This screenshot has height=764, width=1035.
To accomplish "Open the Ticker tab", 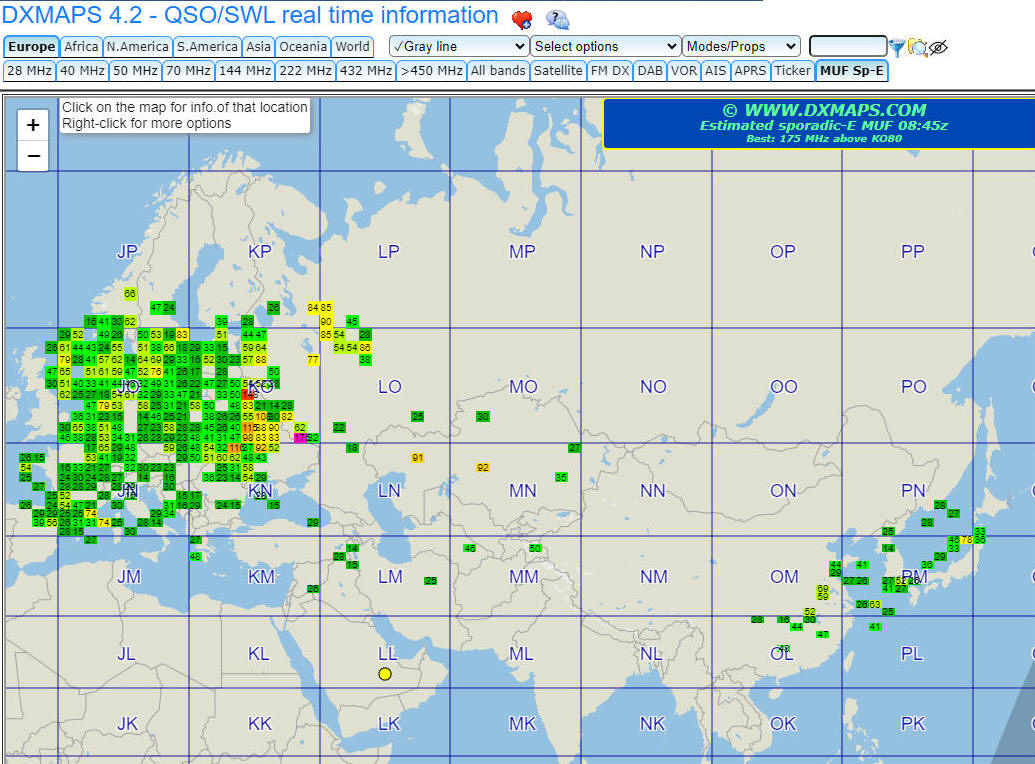I will 792,71.
